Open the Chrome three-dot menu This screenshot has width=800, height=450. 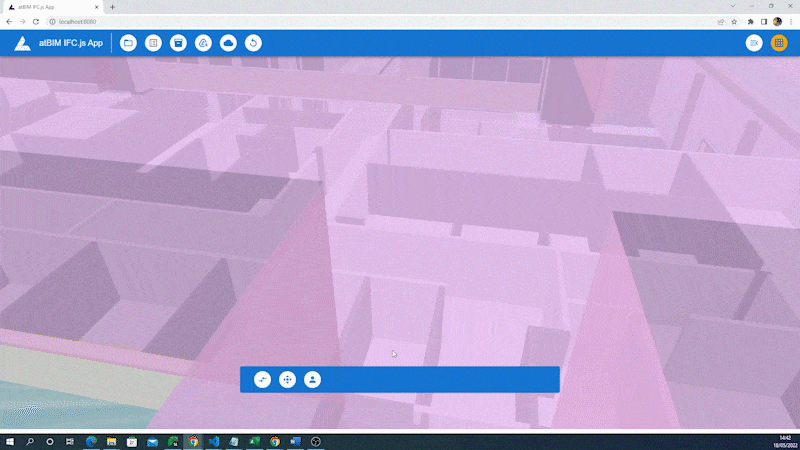(791, 21)
